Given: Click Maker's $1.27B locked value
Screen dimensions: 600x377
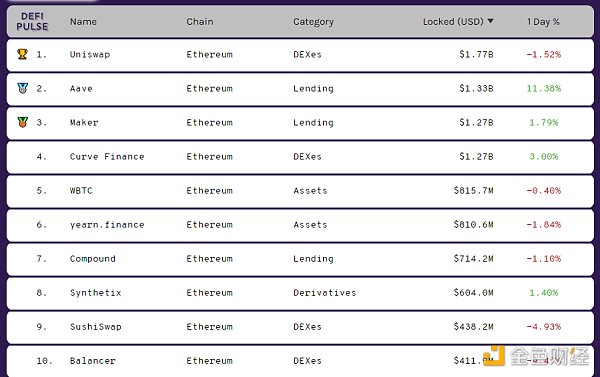Looking at the screenshot, I should [x=476, y=122].
